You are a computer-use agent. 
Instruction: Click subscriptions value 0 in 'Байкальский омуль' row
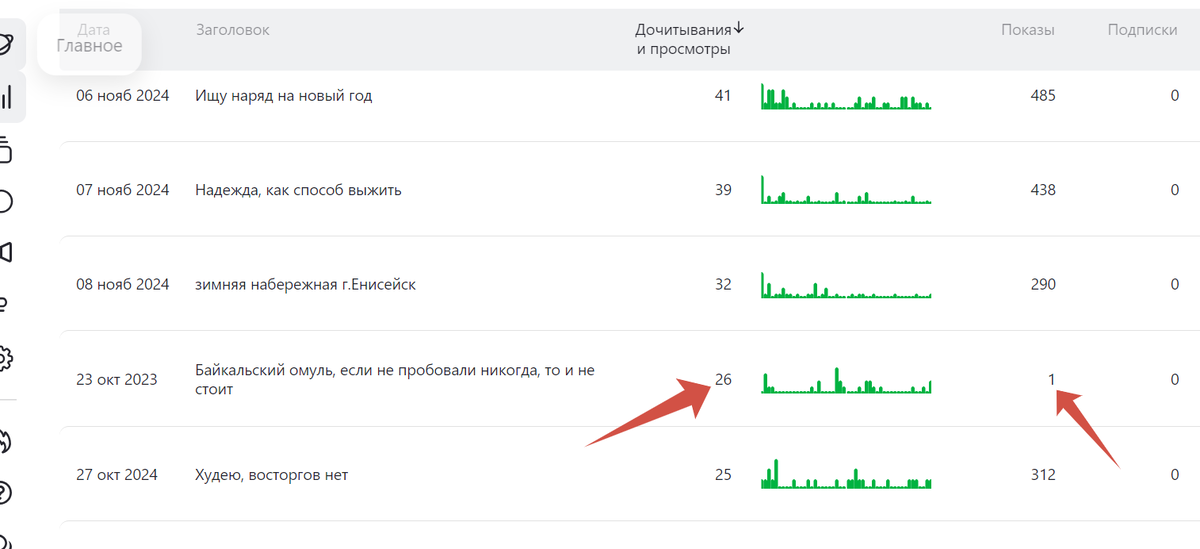point(1174,379)
